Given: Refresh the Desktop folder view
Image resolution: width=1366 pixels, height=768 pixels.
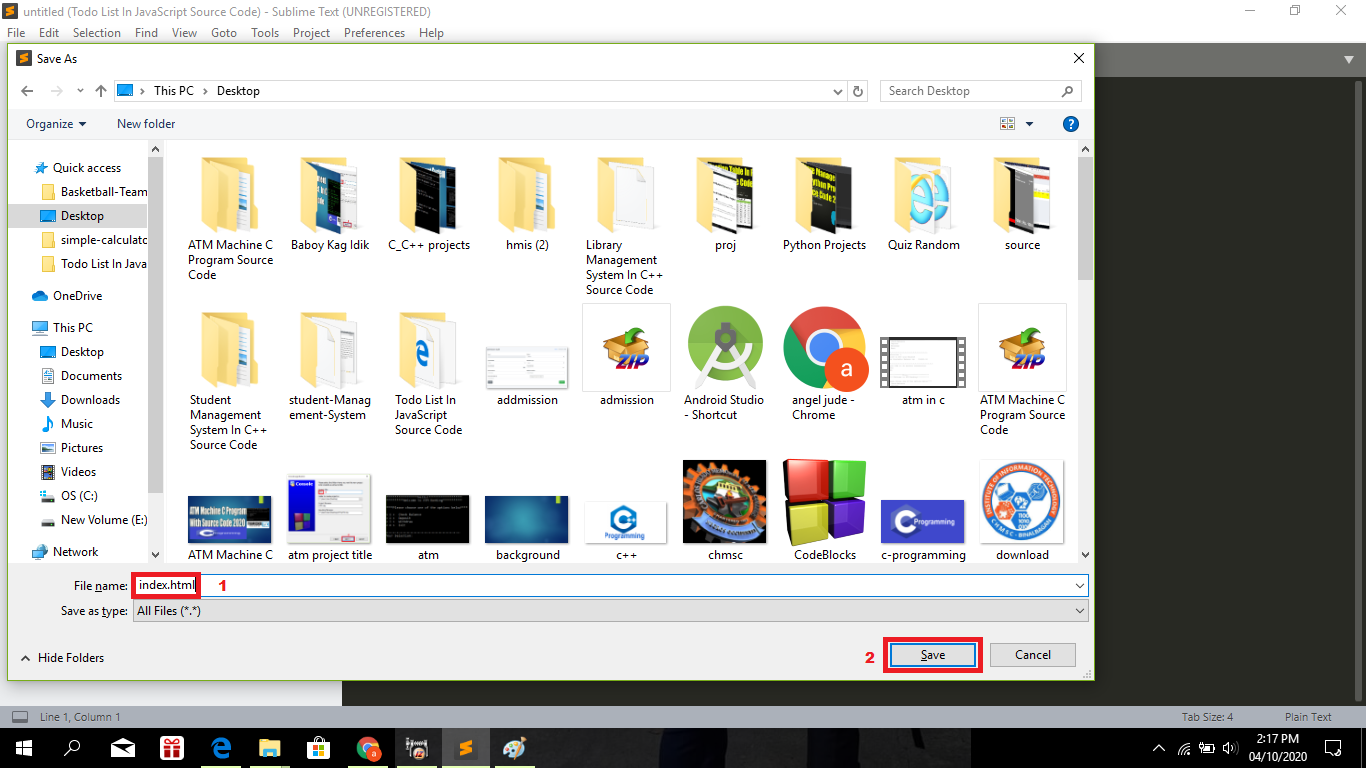Looking at the screenshot, I should coord(858,90).
